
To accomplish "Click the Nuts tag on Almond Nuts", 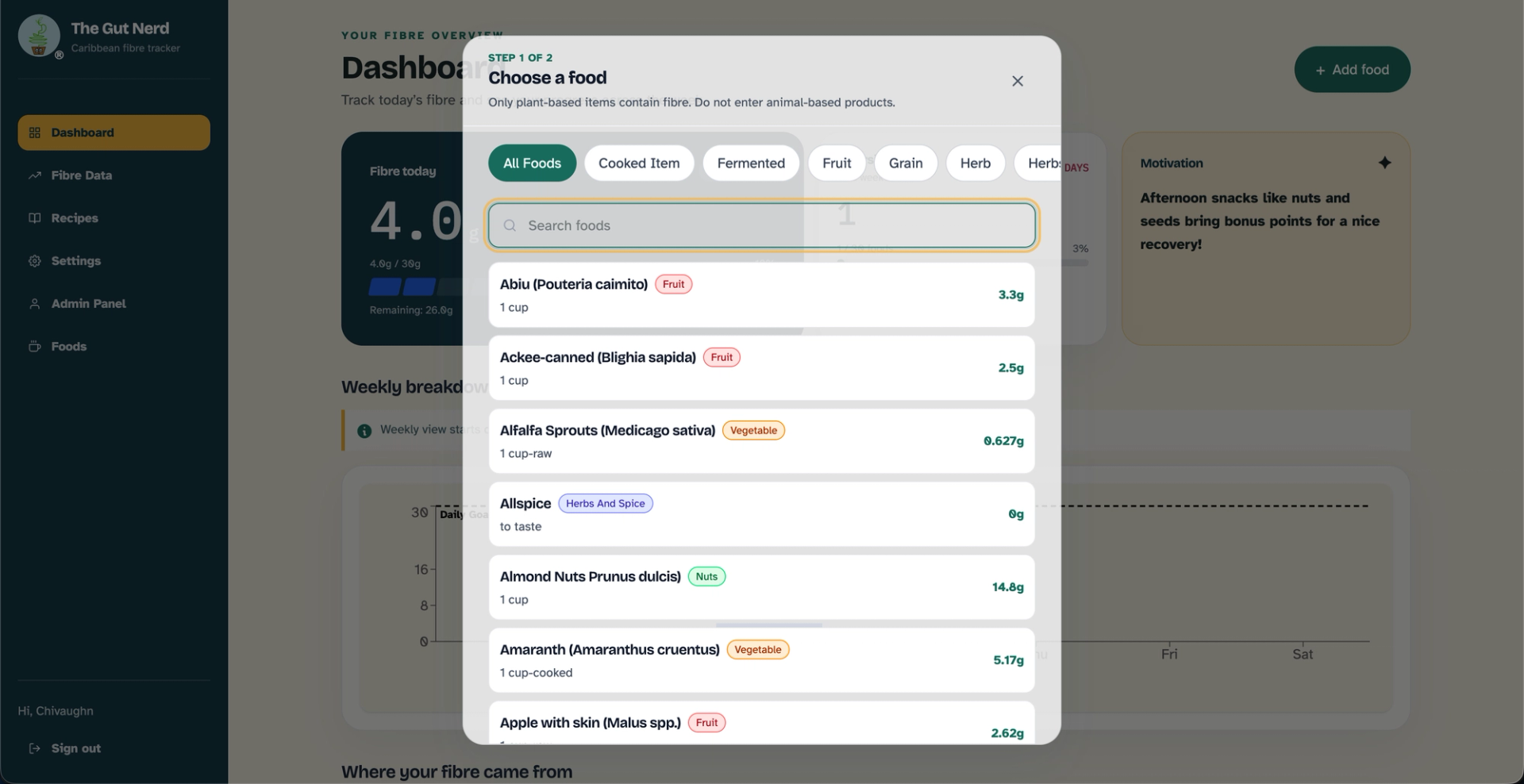I will [x=706, y=576].
